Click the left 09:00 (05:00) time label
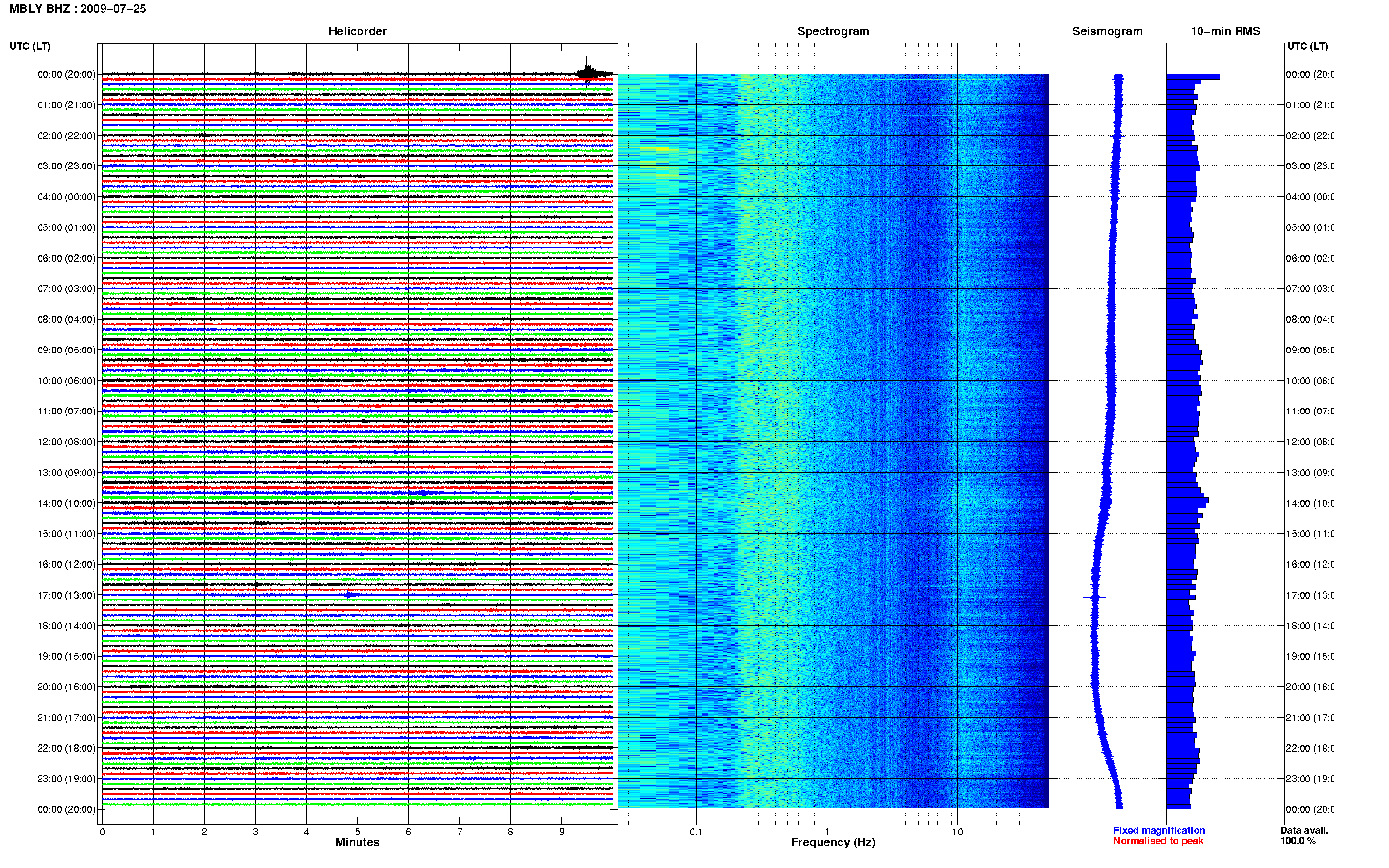The width and height of the screenshot is (1389, 868). click(x=66, y=350)
